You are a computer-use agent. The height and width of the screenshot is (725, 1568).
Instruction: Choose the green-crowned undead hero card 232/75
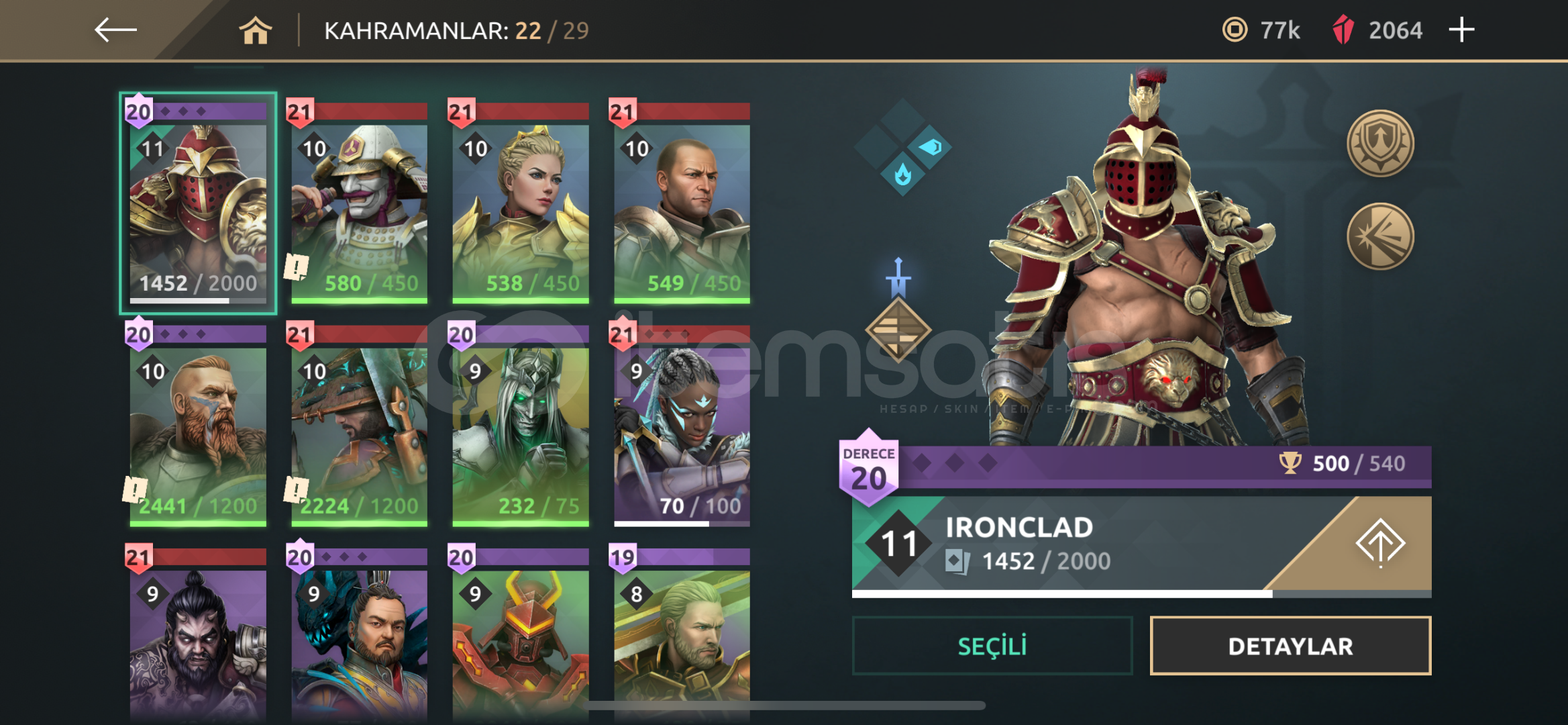521,425
